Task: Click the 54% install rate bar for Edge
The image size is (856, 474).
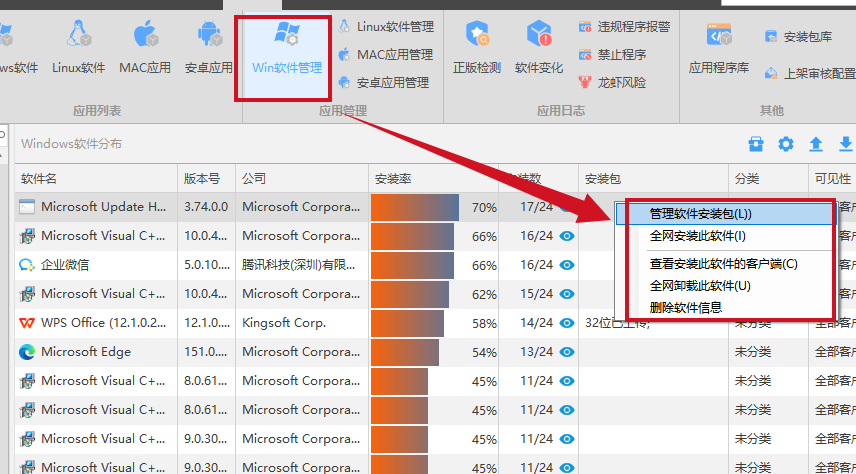Action: pyautogui.click(x=405, y=352)
